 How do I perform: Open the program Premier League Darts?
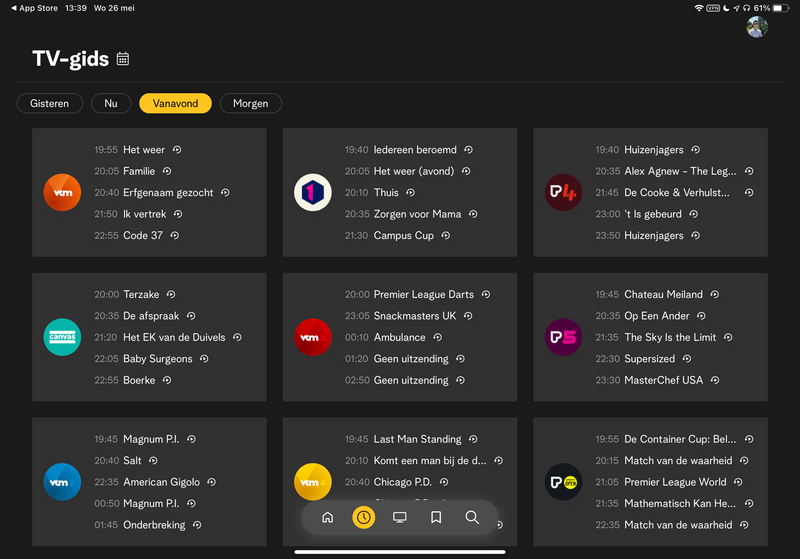tap(424, 295)
